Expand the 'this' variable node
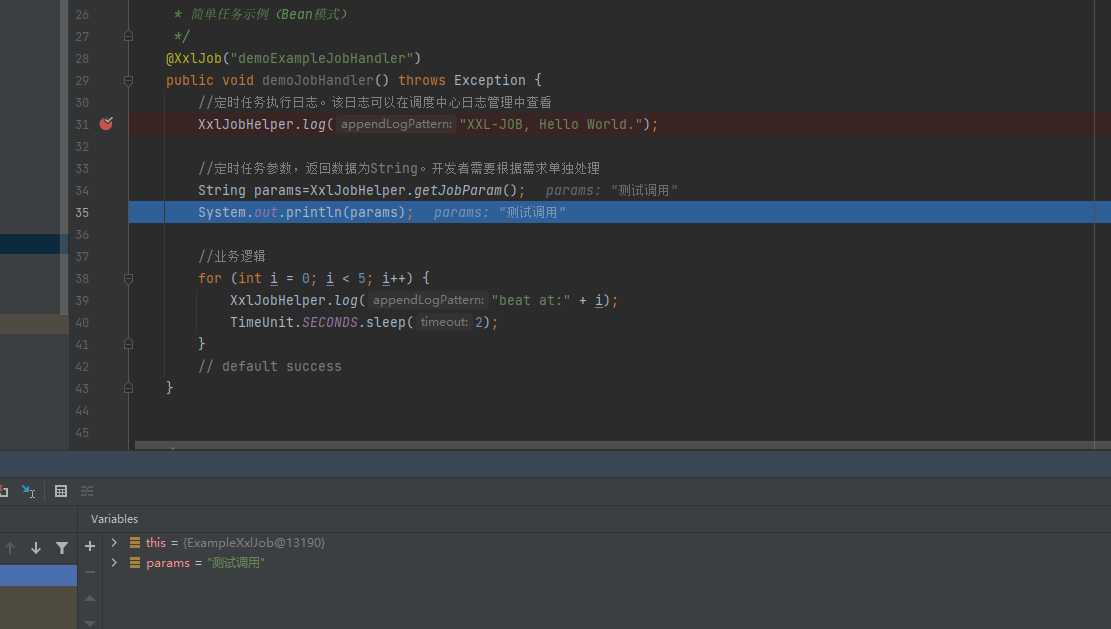 click(114, 542)
